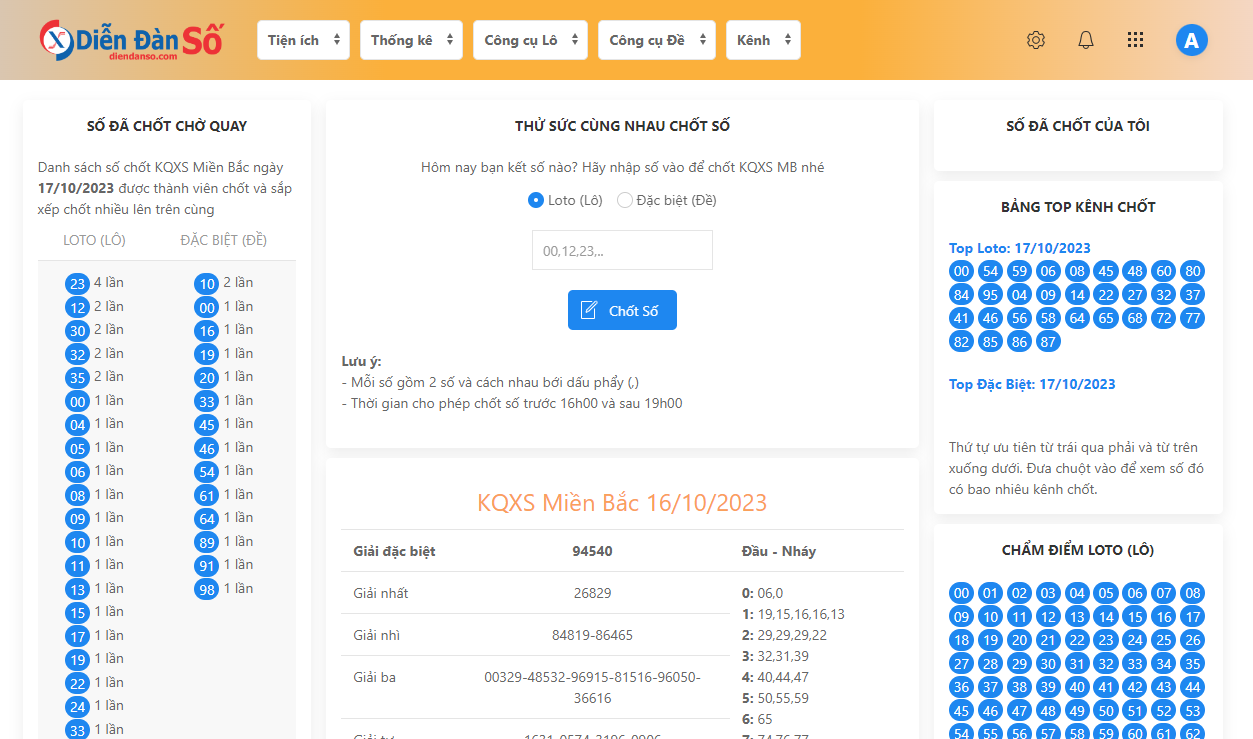
Task: Open the apps grid icon
Action: coord(1135,40)
